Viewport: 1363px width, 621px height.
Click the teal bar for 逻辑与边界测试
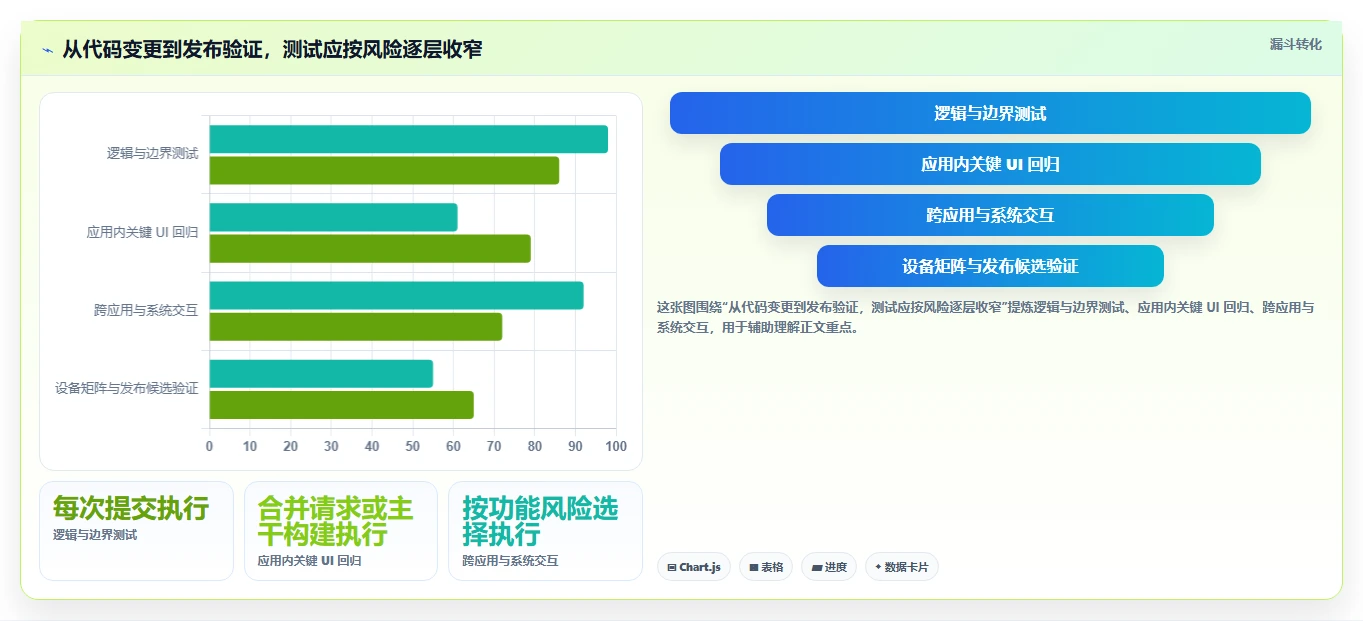click(408, 139)
